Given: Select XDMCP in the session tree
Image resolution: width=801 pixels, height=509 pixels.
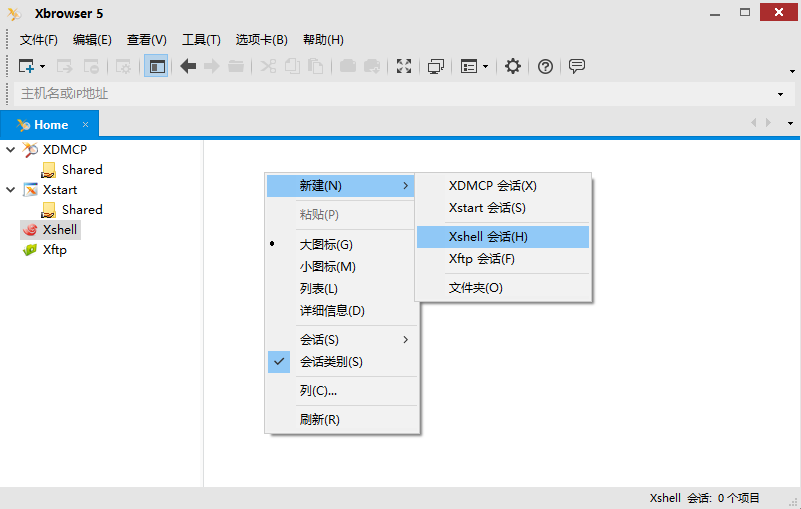Looking at the screenshot, I should pyautogui.click(x=64, y=150).
